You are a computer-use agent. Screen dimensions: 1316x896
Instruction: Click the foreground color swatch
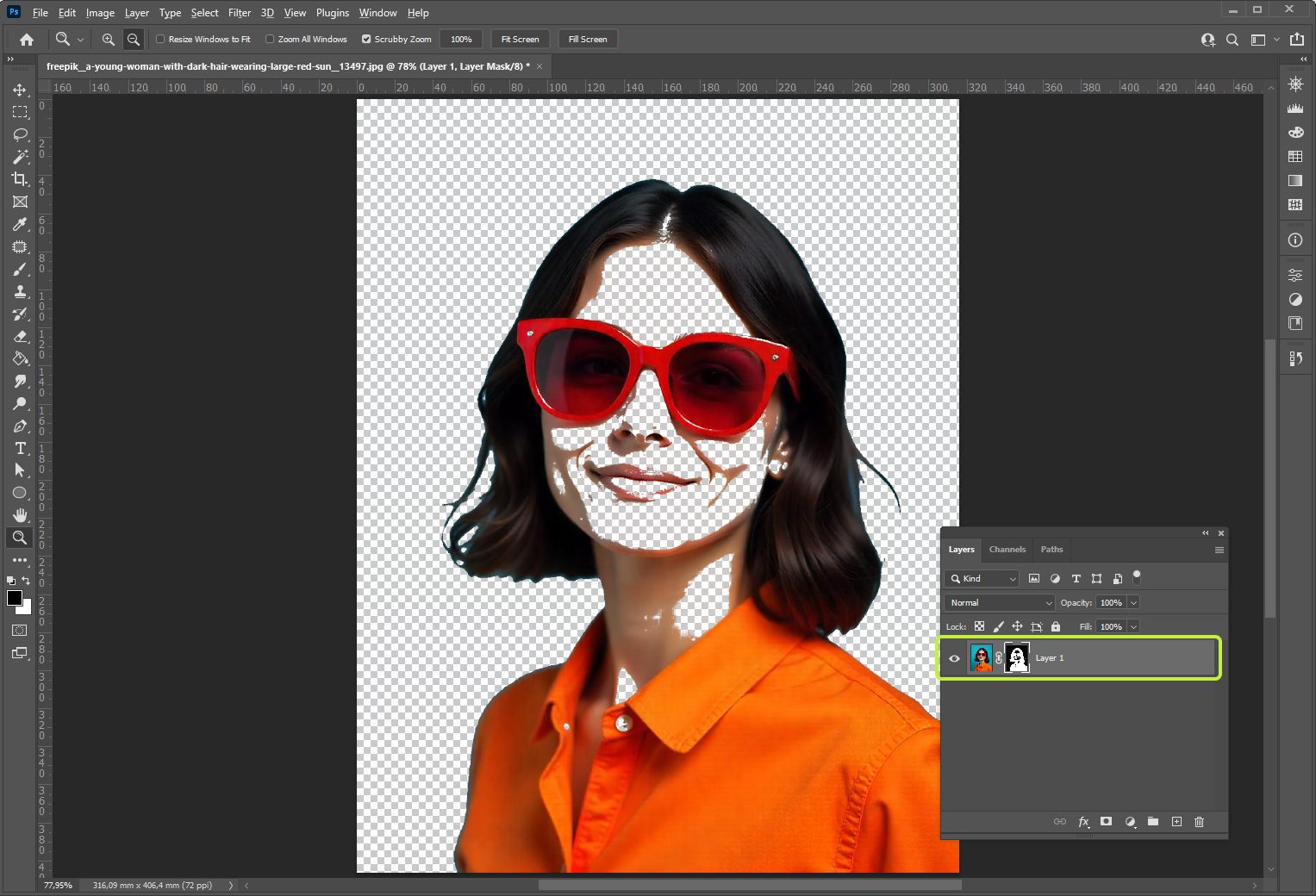14,597
